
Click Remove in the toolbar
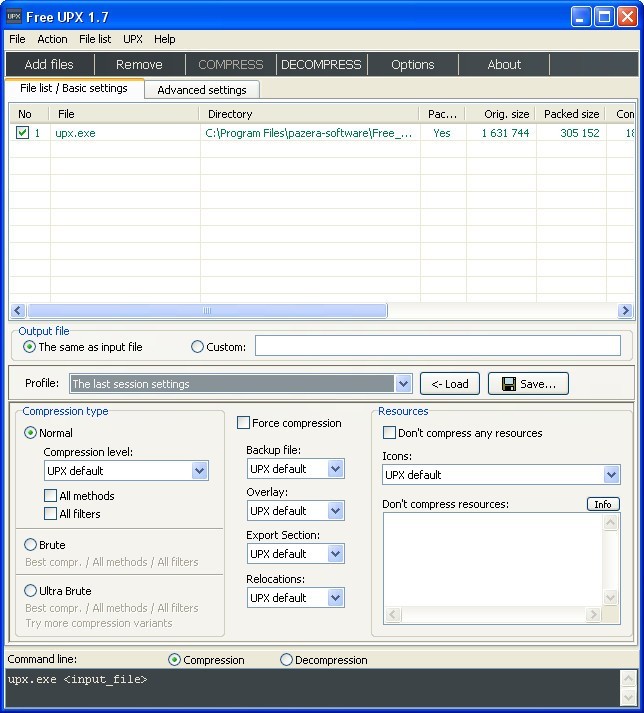pos(139,65)
